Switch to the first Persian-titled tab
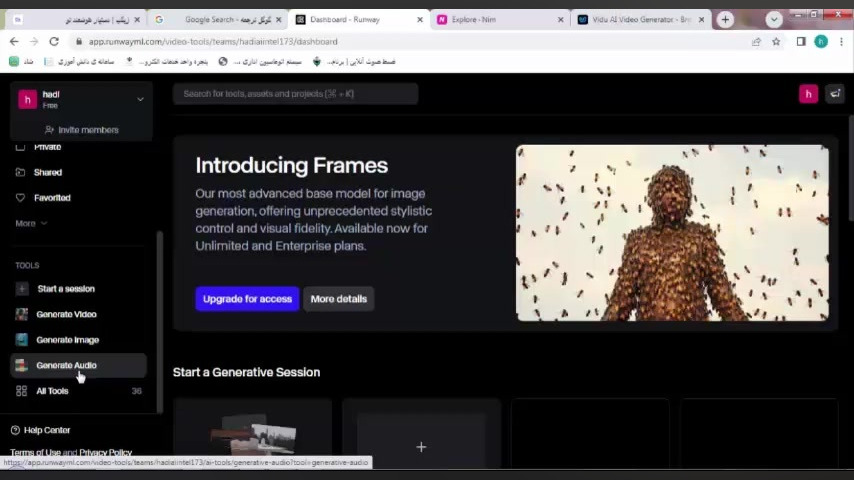 tap(76, 20)
